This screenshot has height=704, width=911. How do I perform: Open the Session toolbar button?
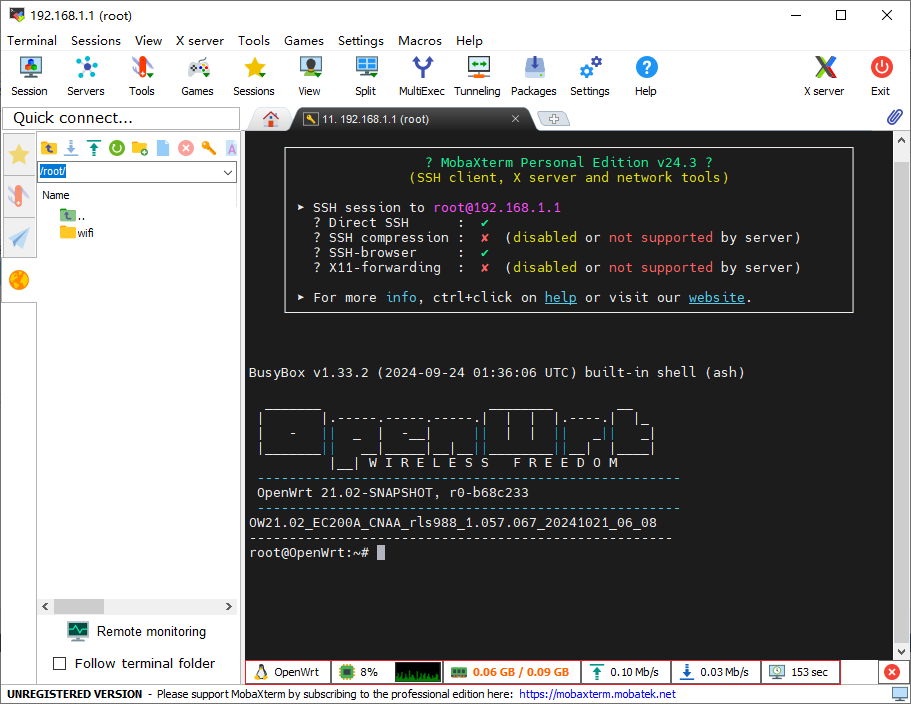pos(29,76)
